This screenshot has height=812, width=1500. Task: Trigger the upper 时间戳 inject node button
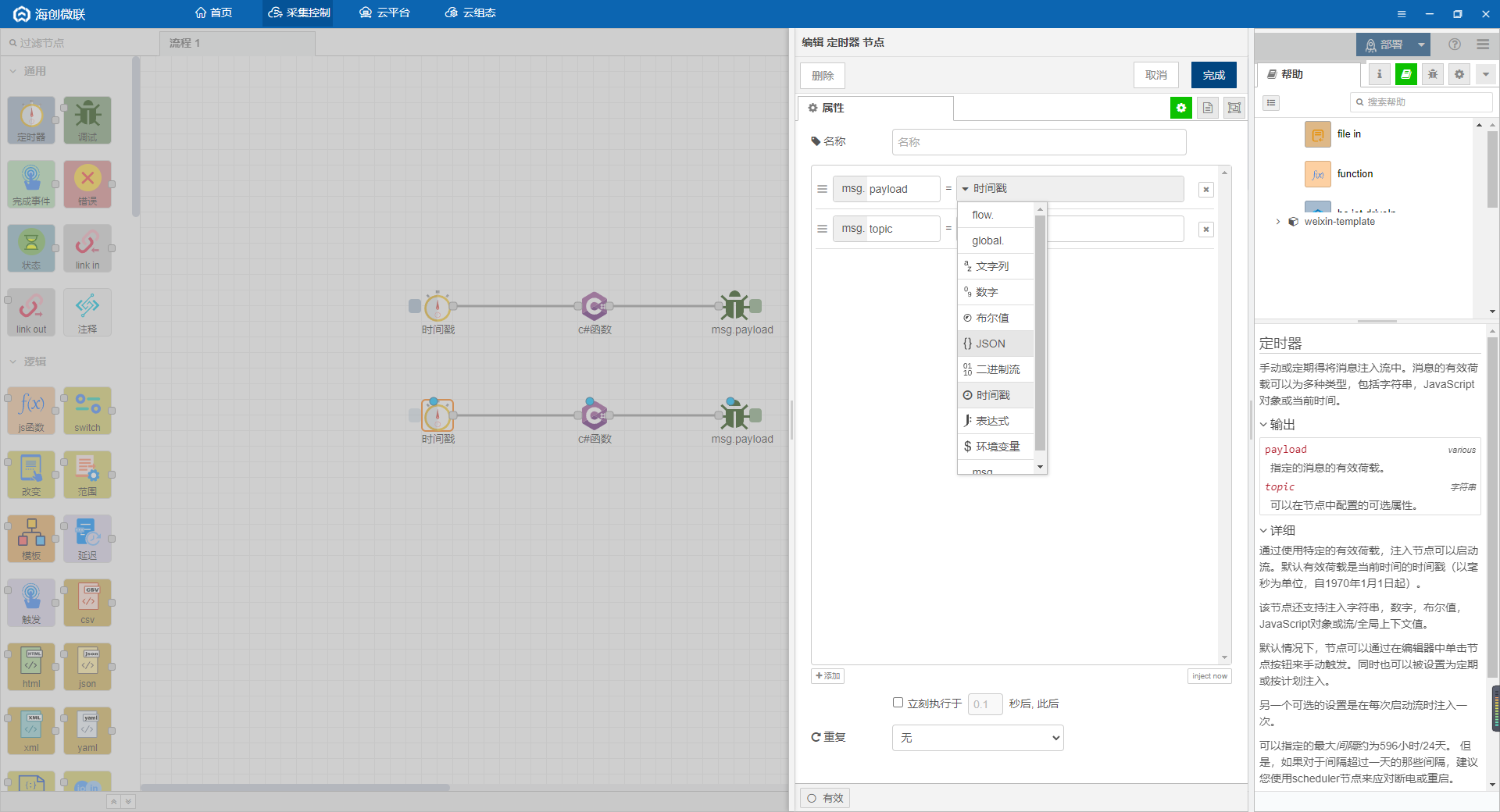pos(415,306)
